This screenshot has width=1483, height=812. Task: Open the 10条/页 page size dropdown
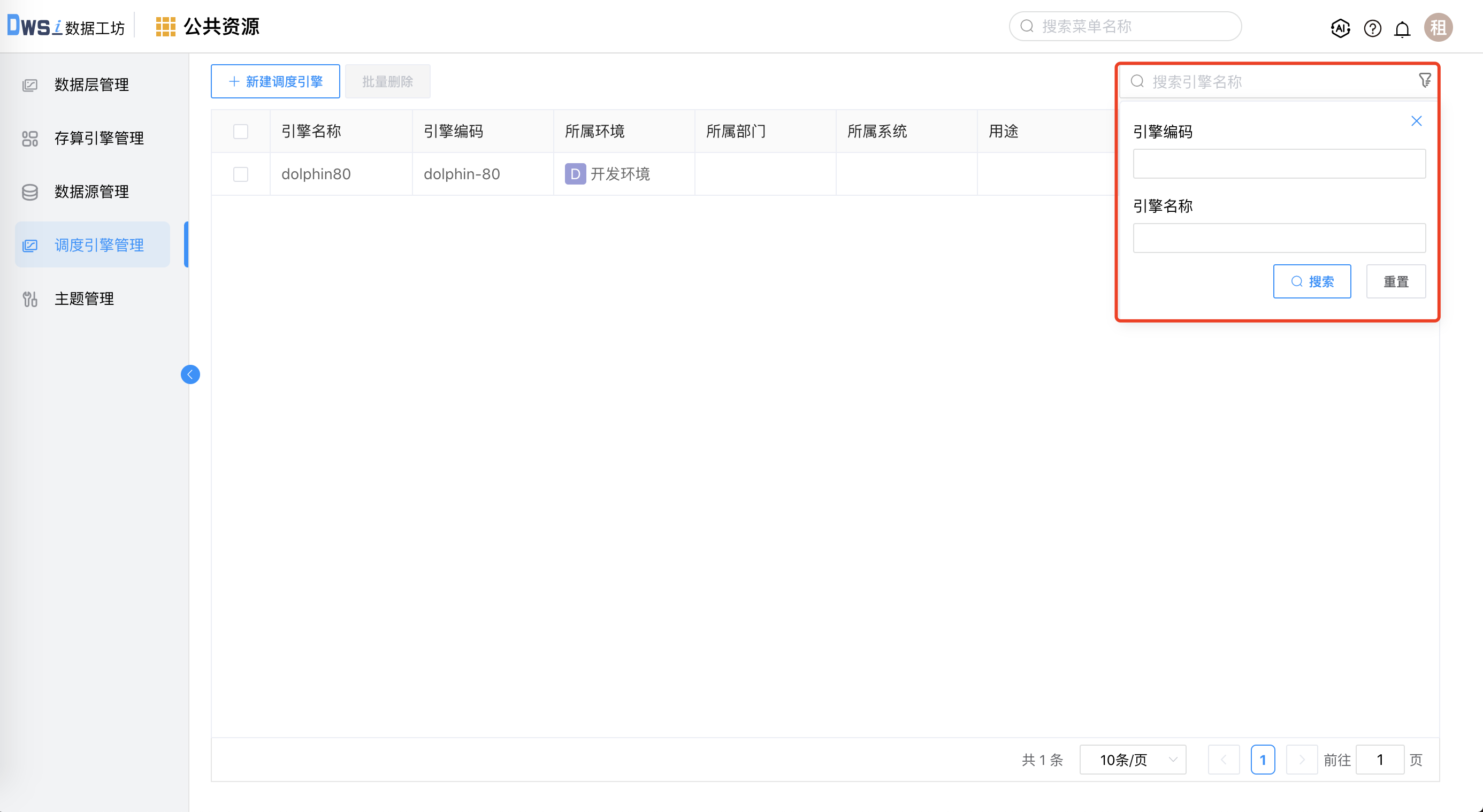click(1132, 760)
